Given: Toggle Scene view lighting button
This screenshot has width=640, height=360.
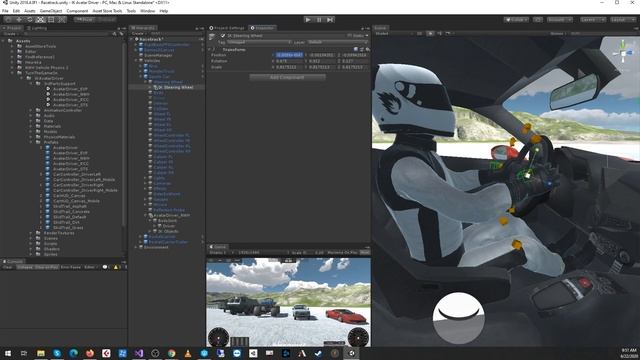Looking at the screenshot, I should (430, 33).
